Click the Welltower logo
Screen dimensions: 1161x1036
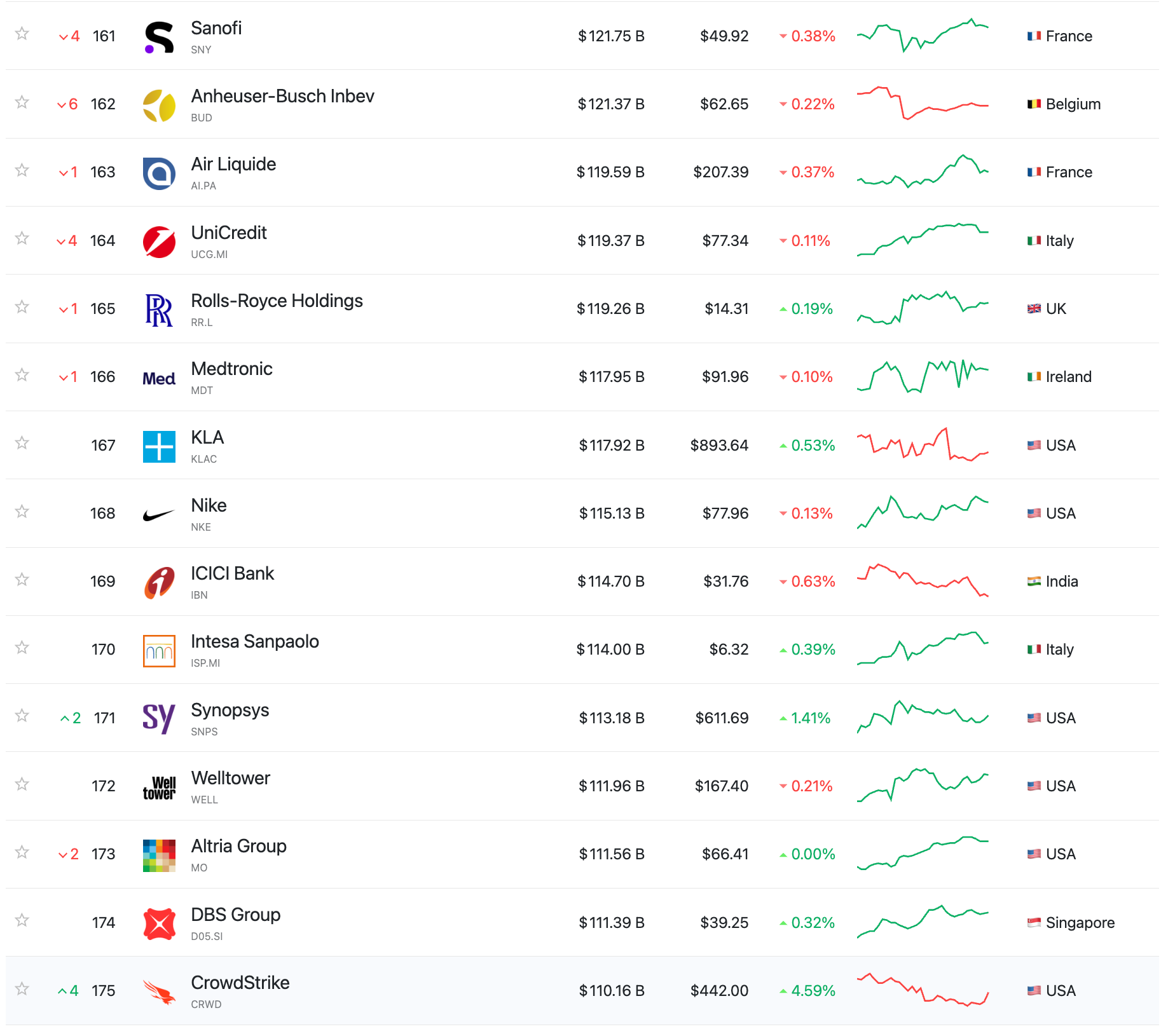159,787
